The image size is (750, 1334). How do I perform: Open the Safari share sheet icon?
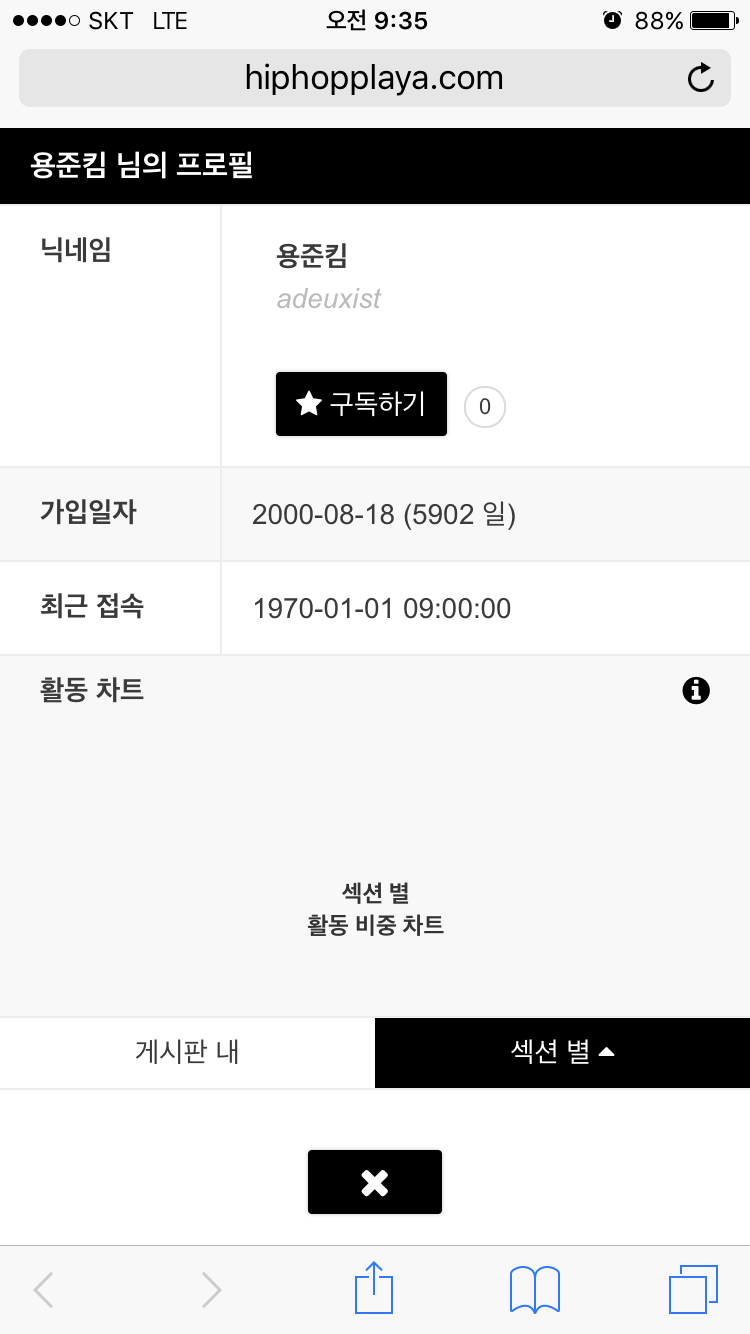(375, 1288)
